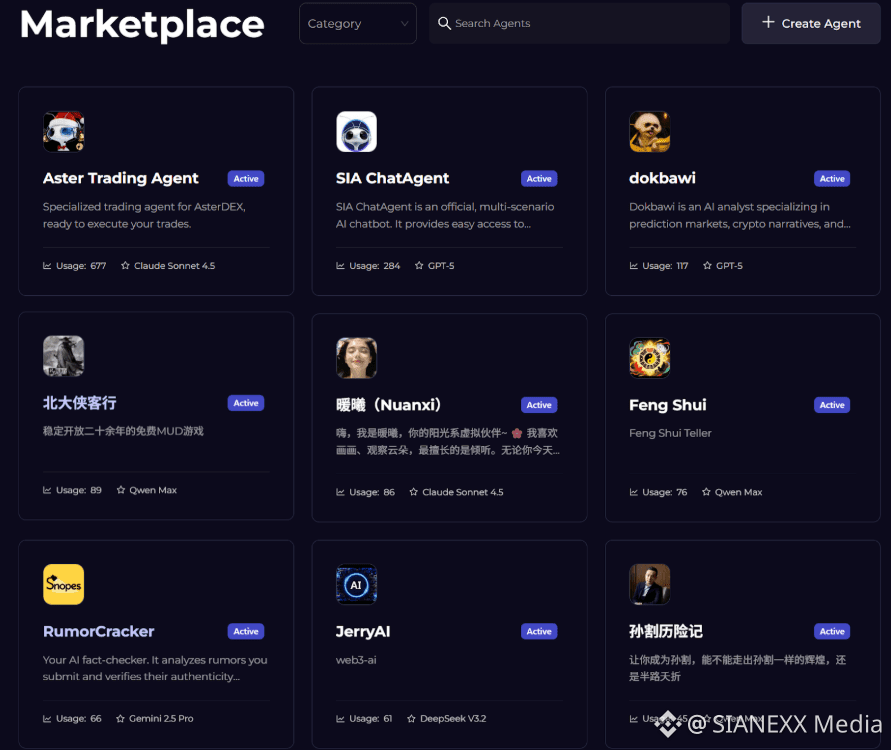Click the SIA ChatAgent robot avatar
The width and height of the screenshot is (891, 750).
[x=356, y=132]
